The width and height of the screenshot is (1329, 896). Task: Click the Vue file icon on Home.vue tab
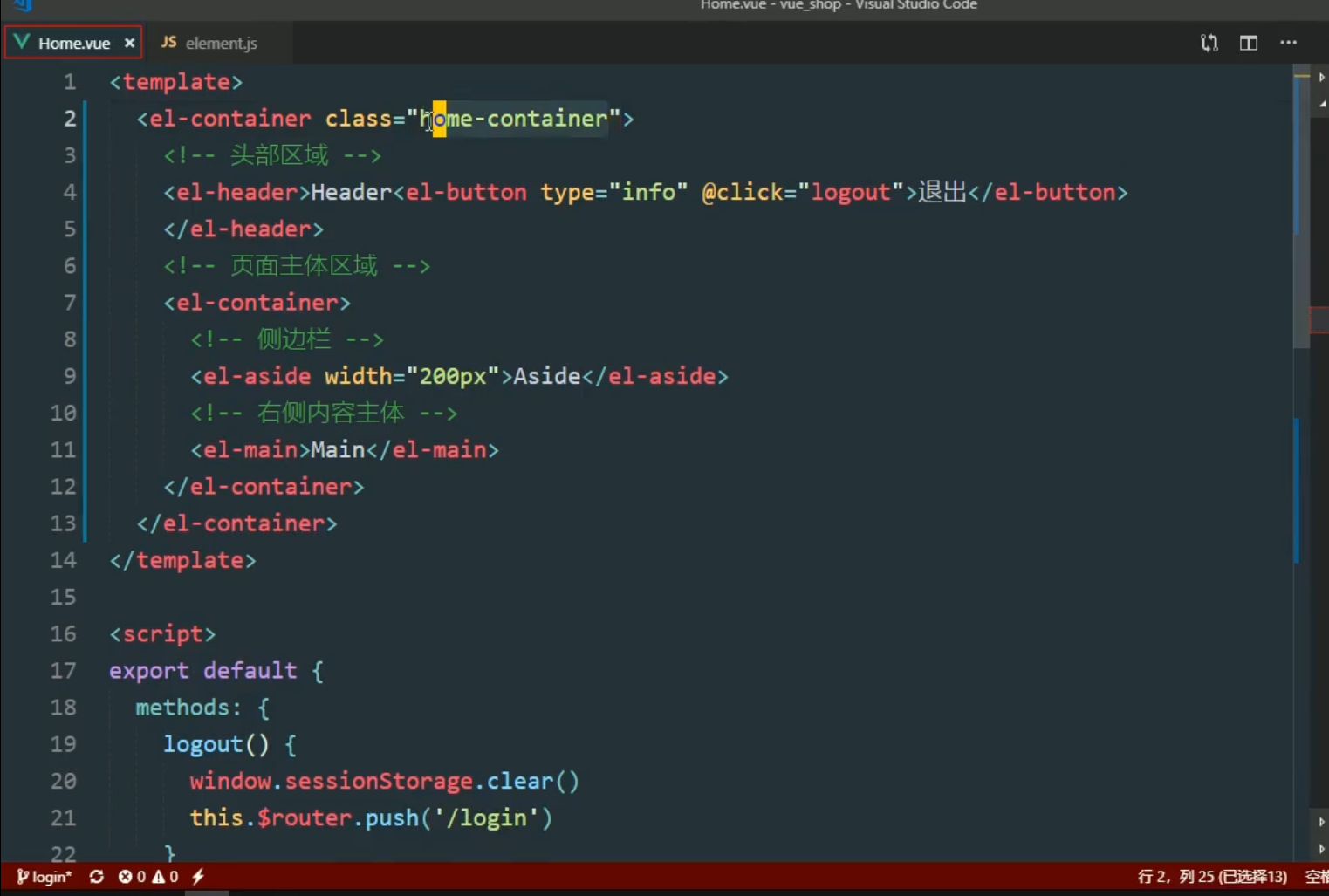click(21, 42)
